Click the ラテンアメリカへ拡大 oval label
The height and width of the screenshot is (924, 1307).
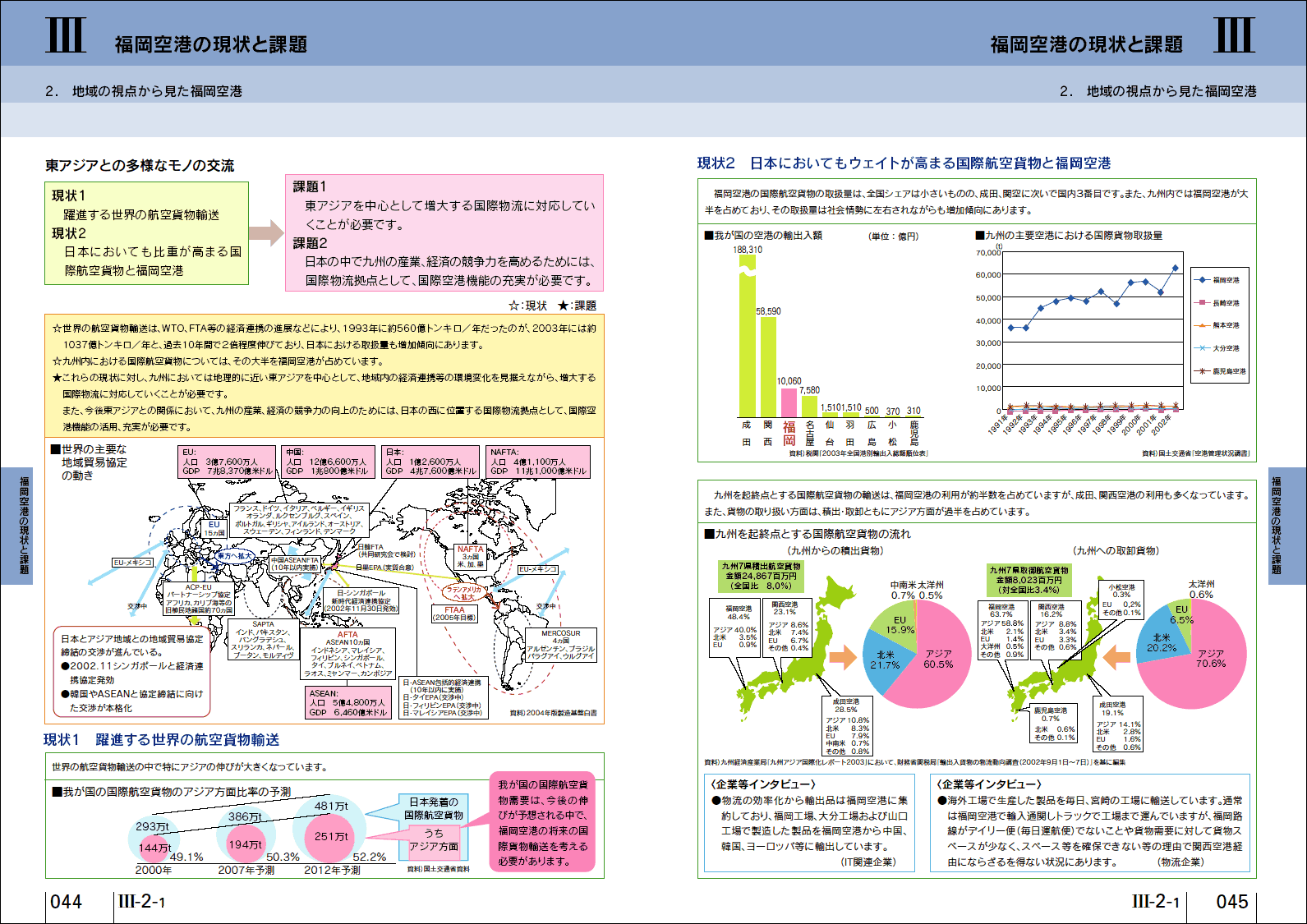[465, 593]
